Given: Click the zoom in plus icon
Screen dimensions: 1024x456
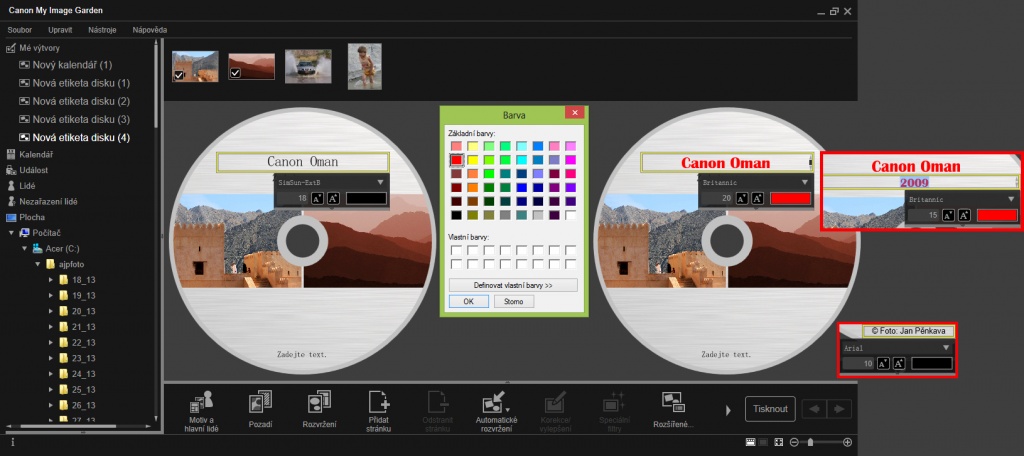Looking at the screenshot, I should (x=848, y=442).
